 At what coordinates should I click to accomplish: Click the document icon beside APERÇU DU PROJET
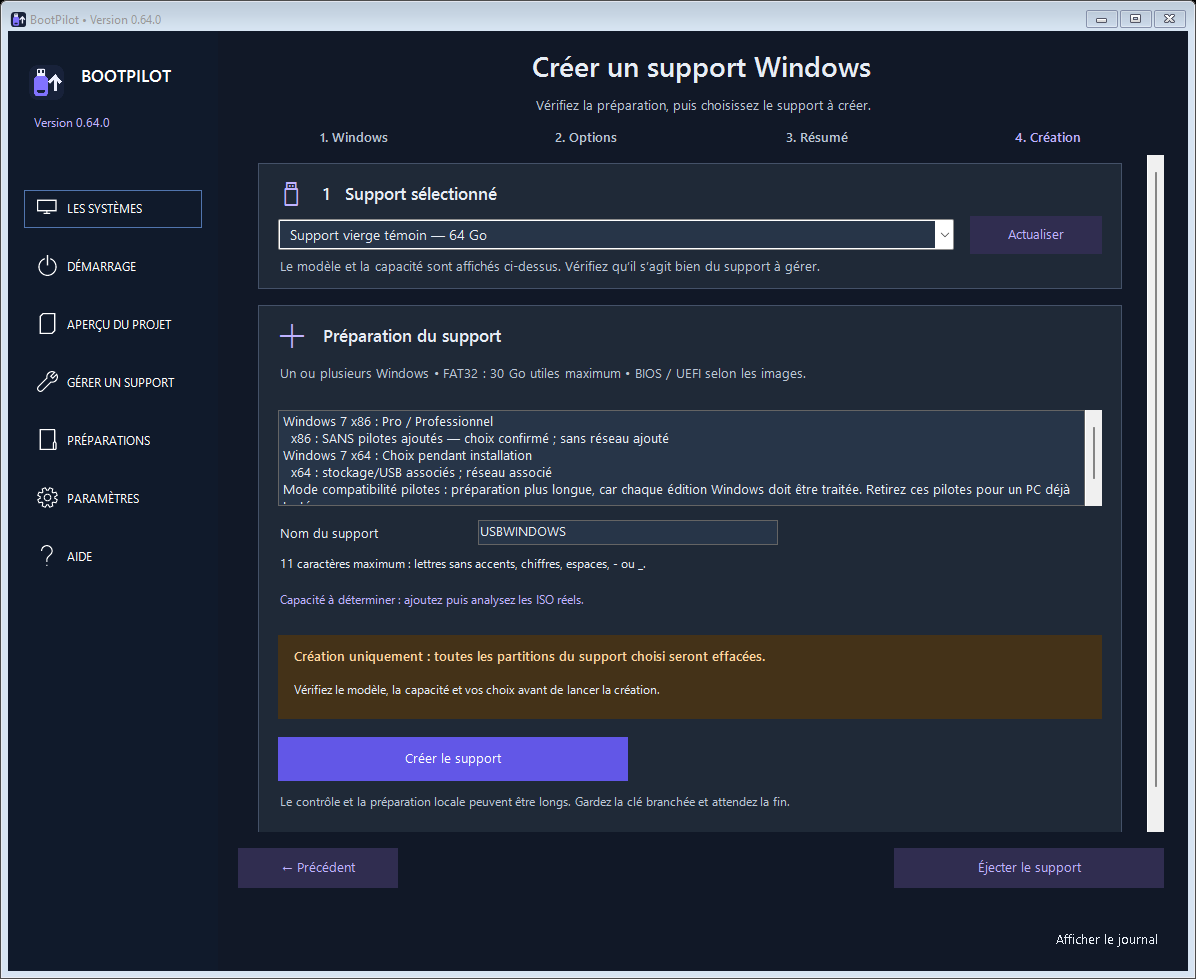point(47,323)
